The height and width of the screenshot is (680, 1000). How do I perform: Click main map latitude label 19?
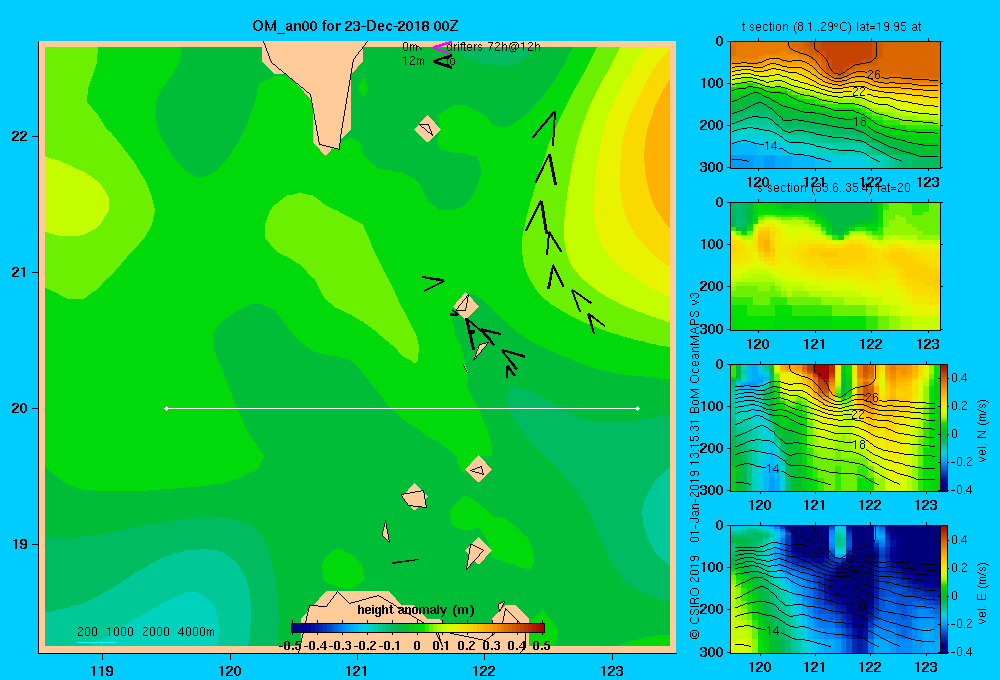tap(19, 544)
